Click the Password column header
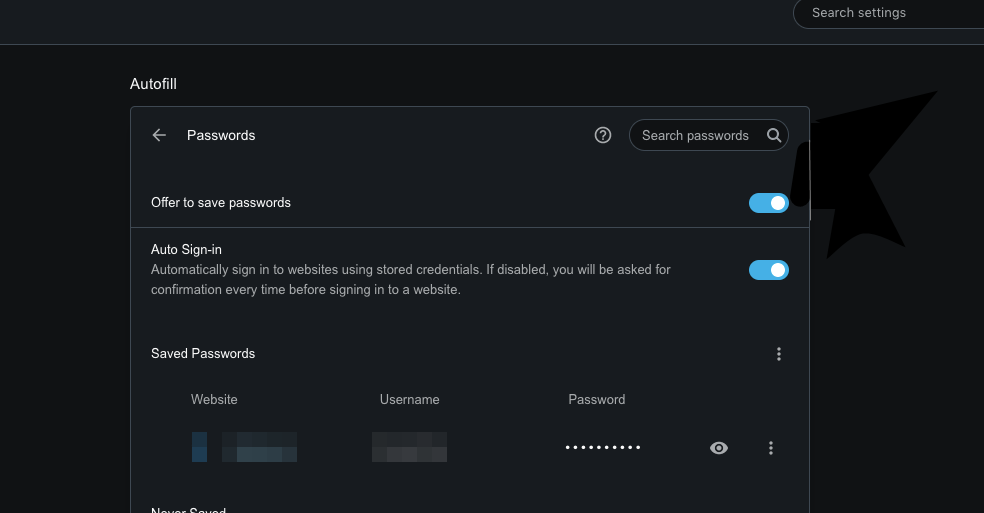This screenshot has height=513, width=984. 596,399
